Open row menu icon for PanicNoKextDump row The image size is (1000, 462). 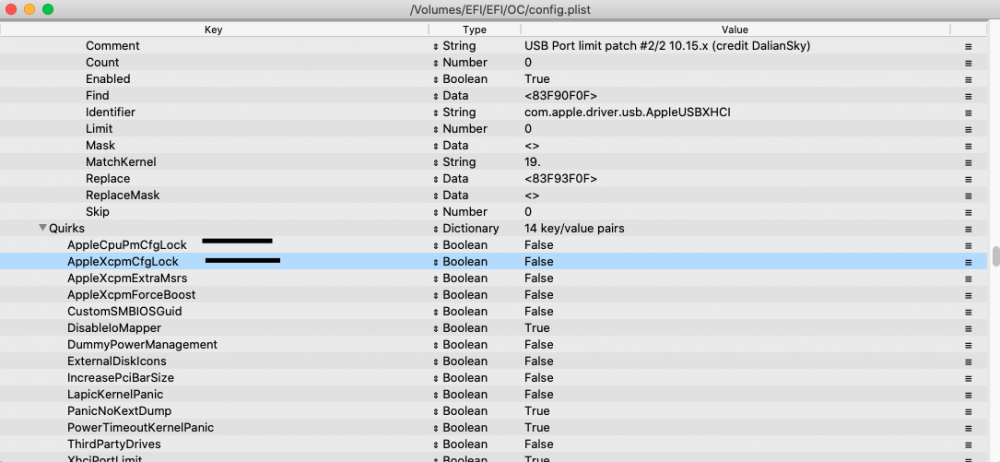(968, 412)
